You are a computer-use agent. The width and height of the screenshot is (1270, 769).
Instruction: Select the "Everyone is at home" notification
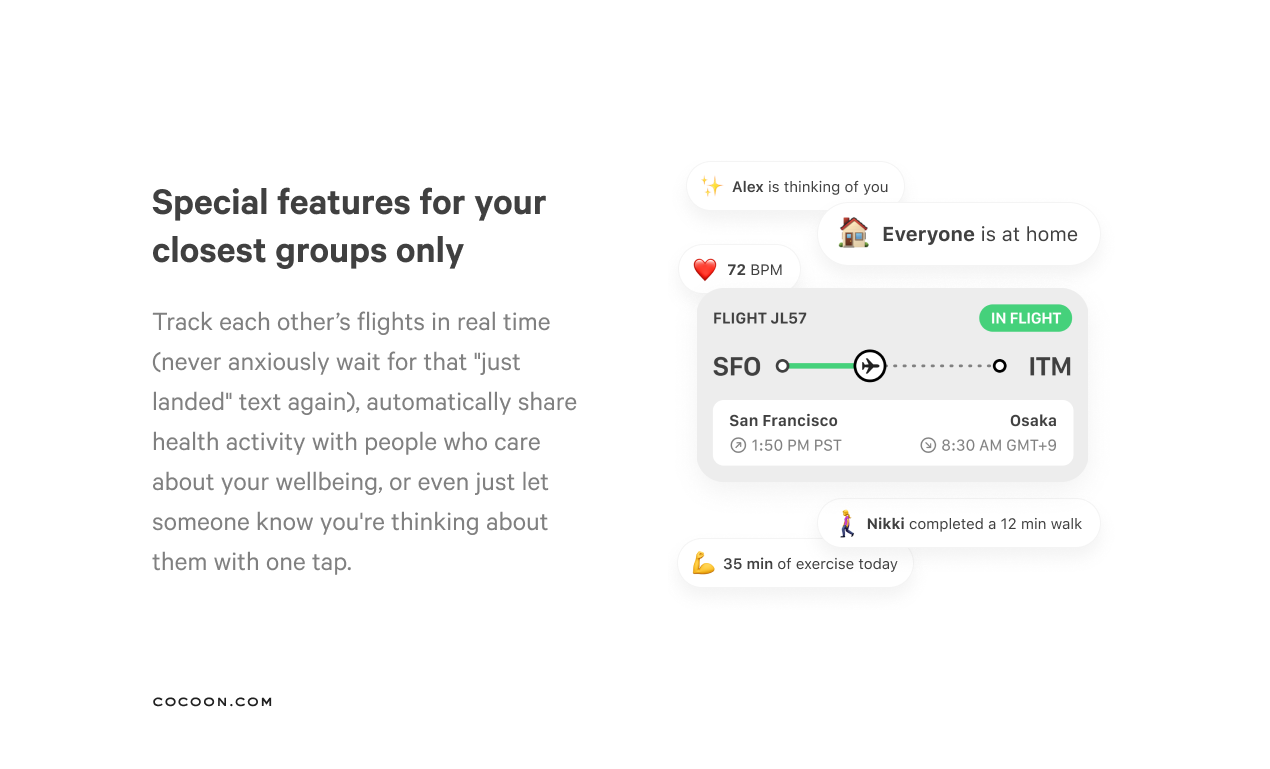(x=959, y=234)
